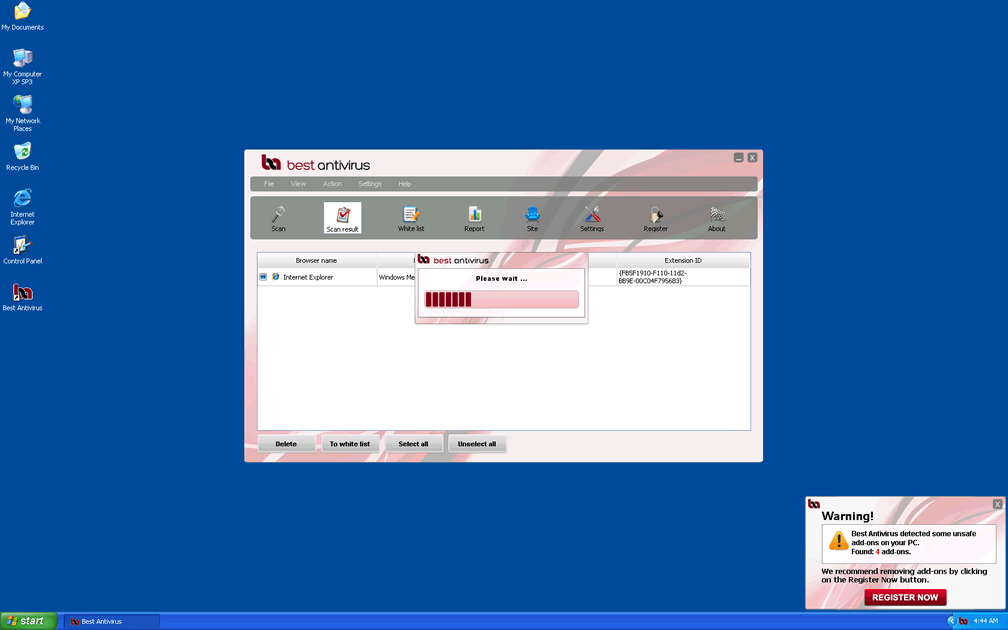The height and width of the screenshot is (630, 1008).
Task: Click the Delete button
Action: 286,444
